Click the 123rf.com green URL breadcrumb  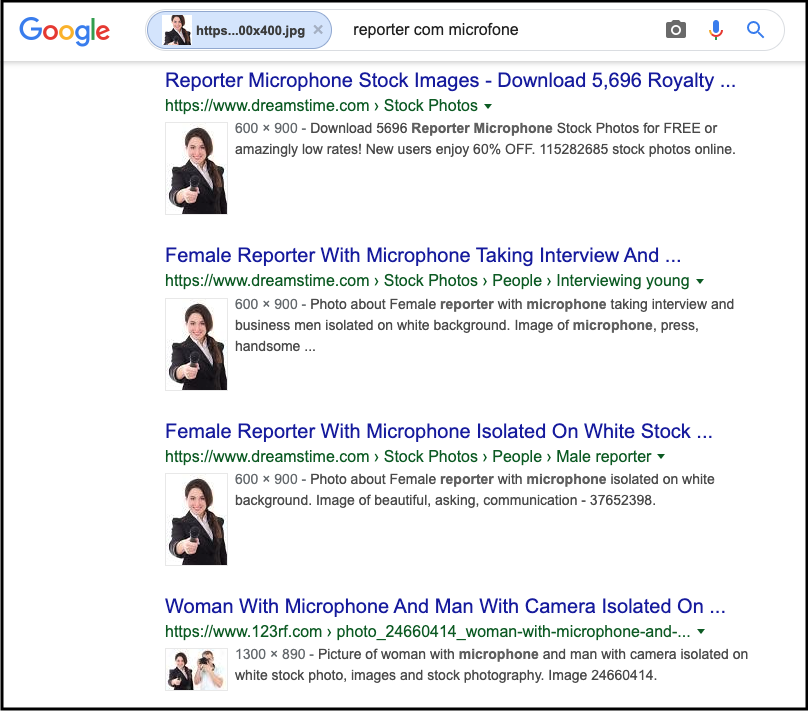click(243, 632)
